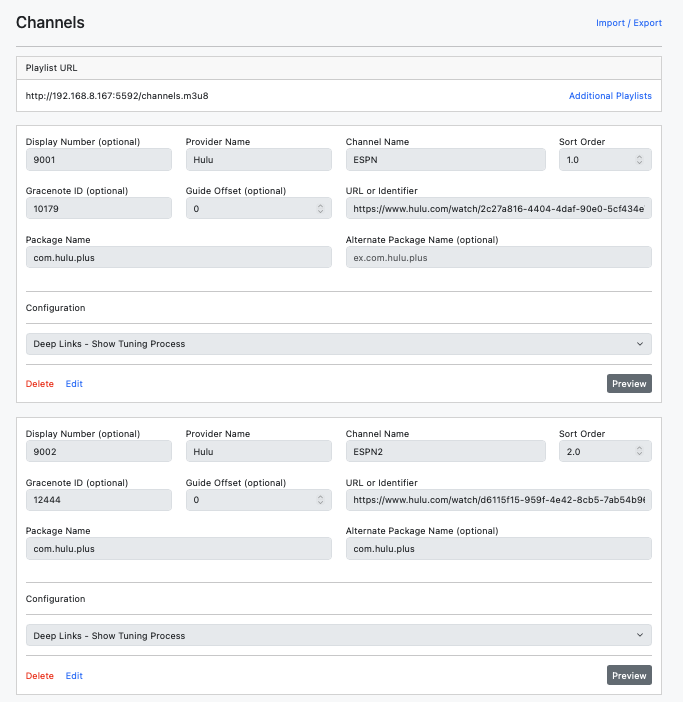Click the ex.com.hulu.plus Alternate Package field
Screen dimensions: 683x702
(x=498, y=258)
